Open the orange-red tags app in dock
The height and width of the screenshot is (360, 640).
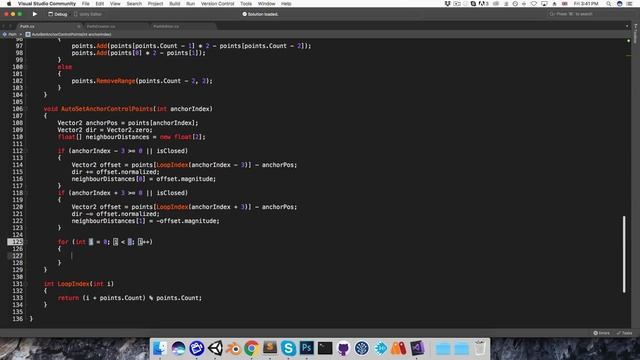(399, 348)
